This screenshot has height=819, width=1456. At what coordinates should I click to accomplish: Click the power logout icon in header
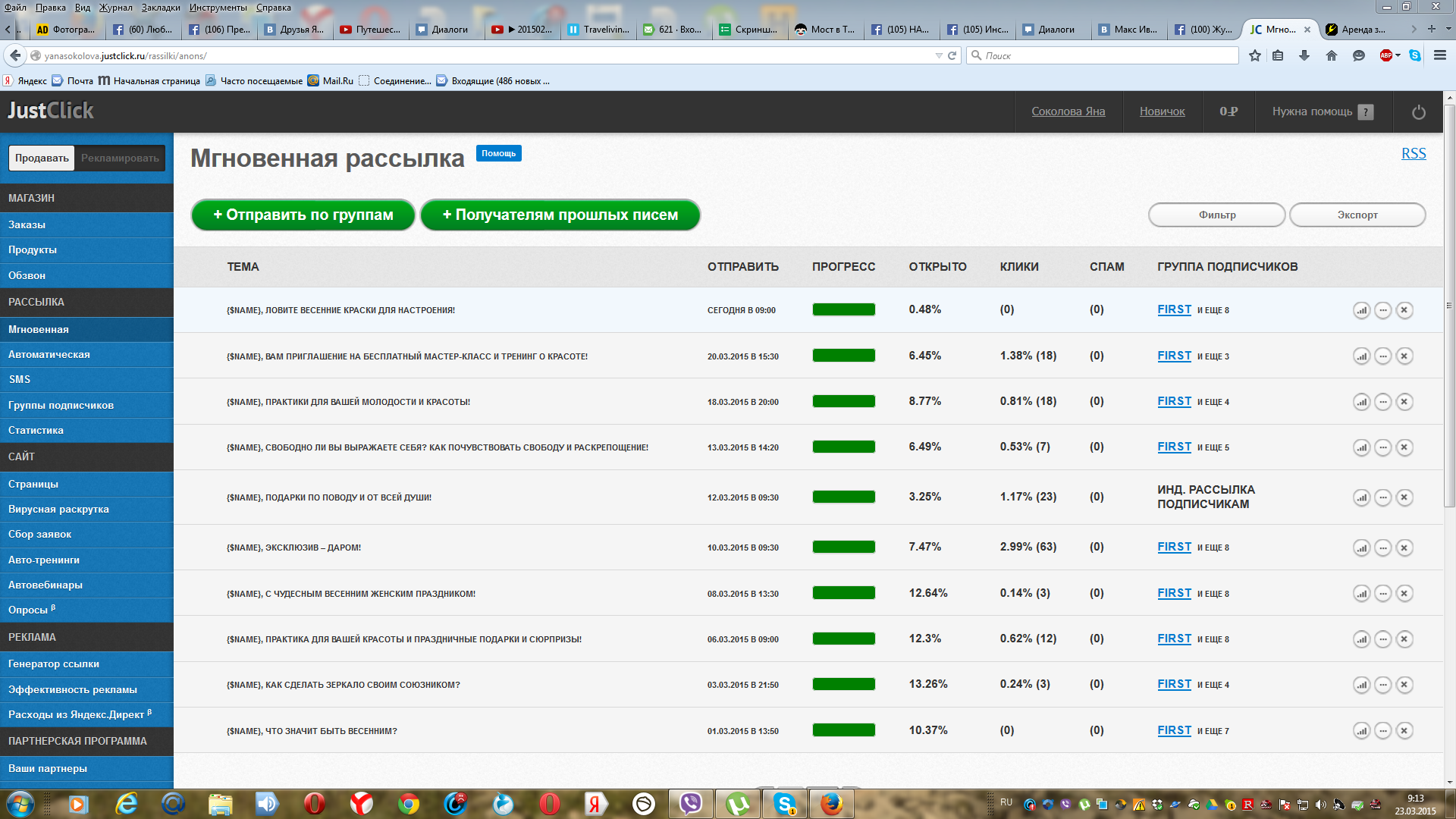click(1418, 112)
